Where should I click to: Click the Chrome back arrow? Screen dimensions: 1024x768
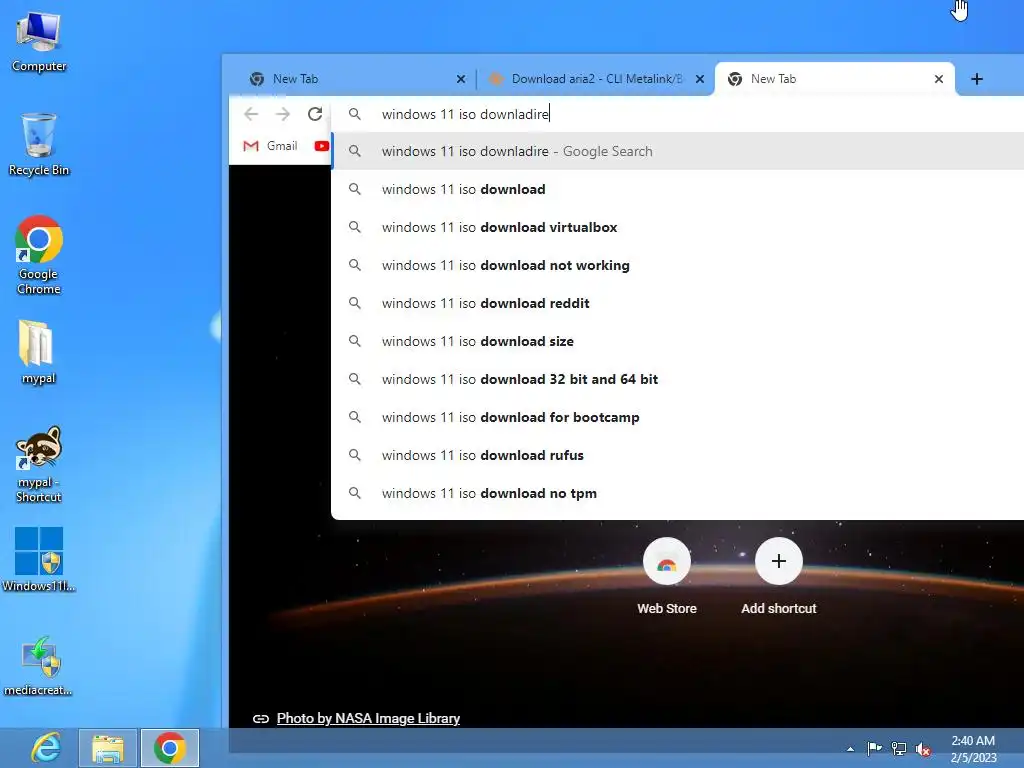click(251, 114)
